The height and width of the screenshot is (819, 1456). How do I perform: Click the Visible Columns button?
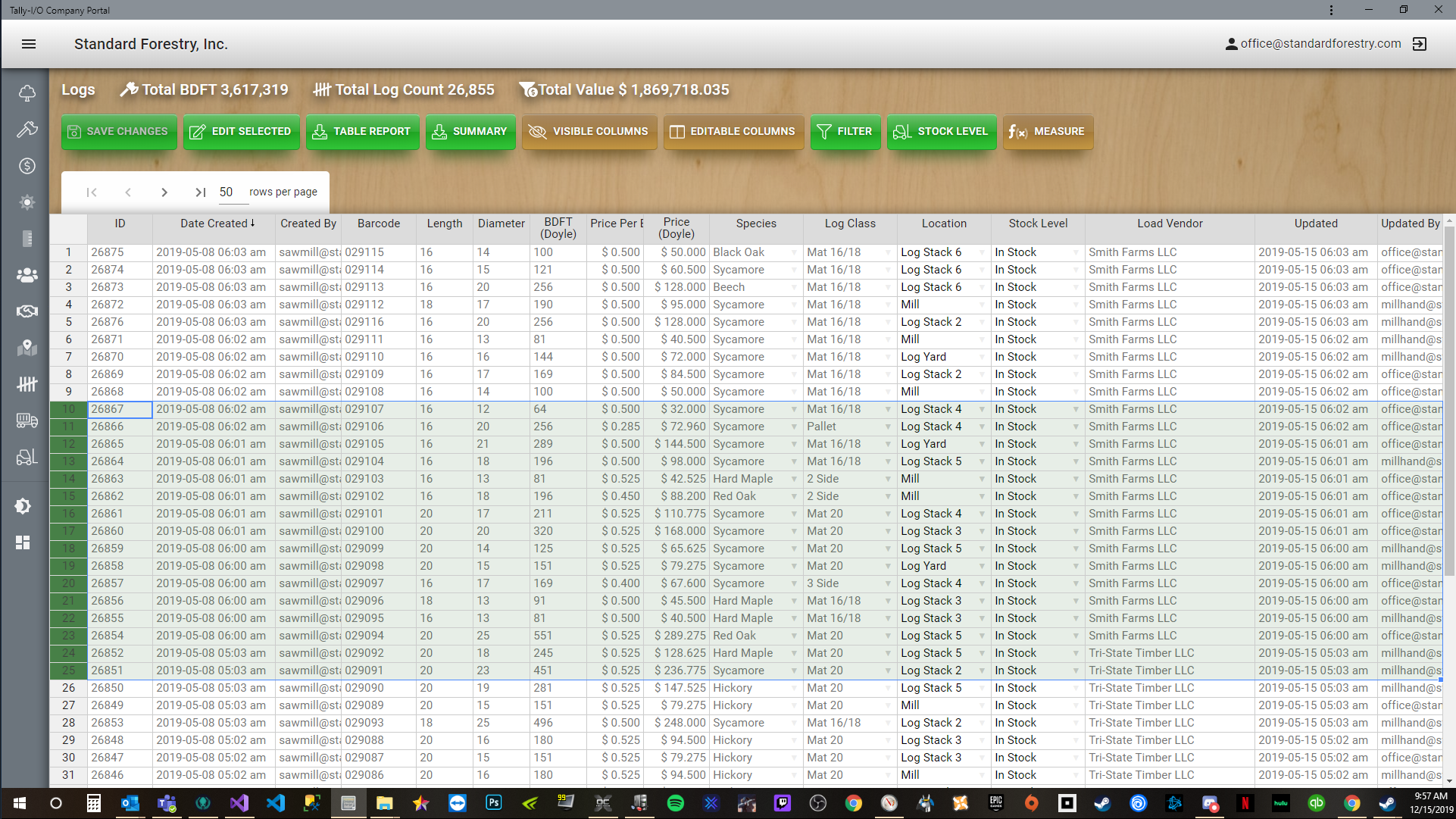pos(589,132)
